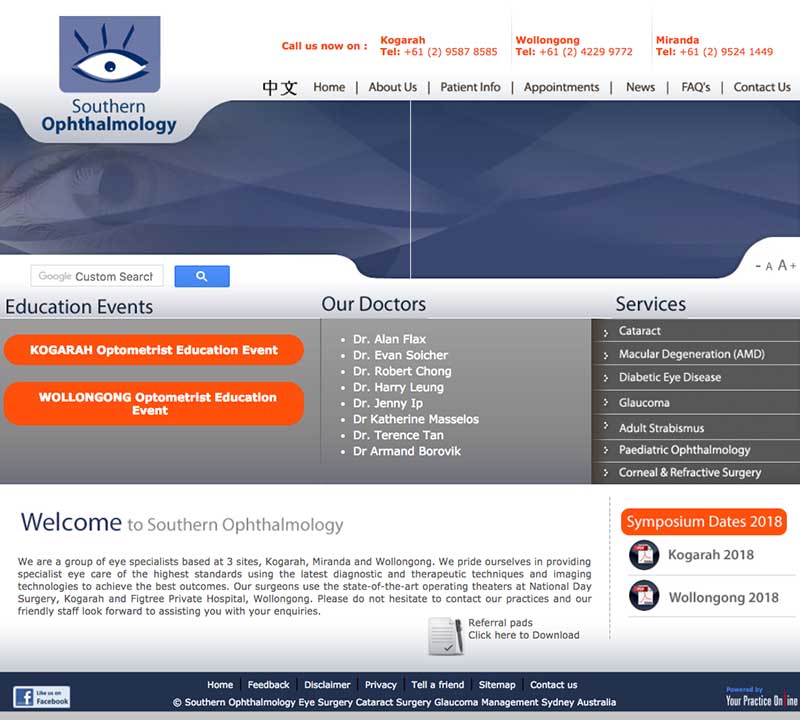Open the Kogarah 2018 PDF icon
This screenshot has height=720, width=800.
(x=644, y=555)
